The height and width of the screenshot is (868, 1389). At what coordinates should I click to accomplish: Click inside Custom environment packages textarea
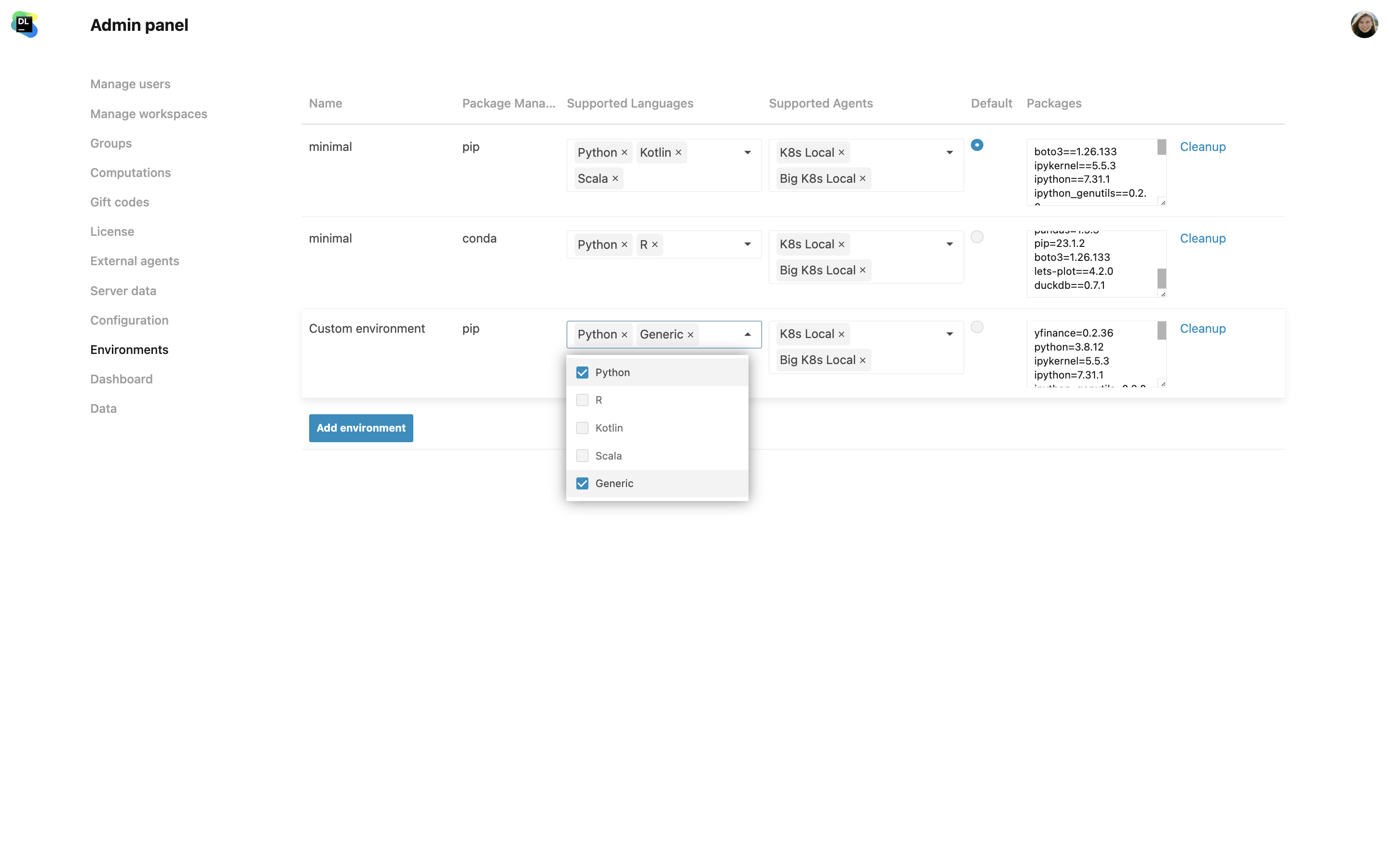1090,353
